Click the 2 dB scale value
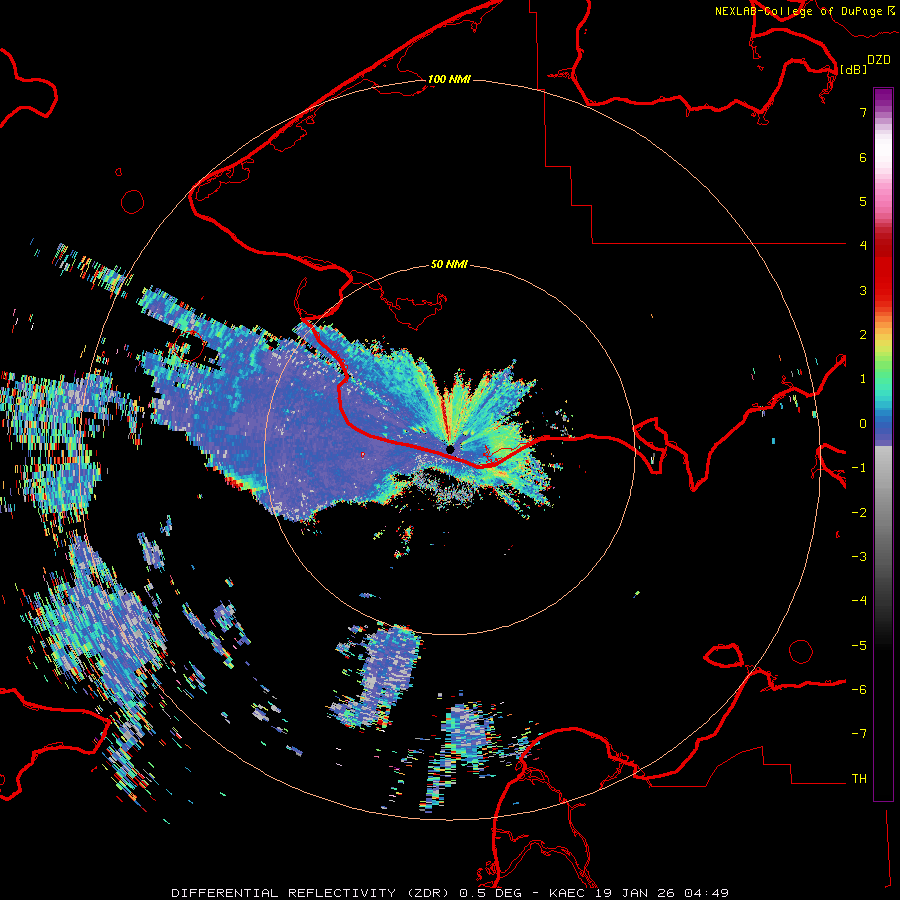Screen dimensions: 900x900 [x=863, y=335]
